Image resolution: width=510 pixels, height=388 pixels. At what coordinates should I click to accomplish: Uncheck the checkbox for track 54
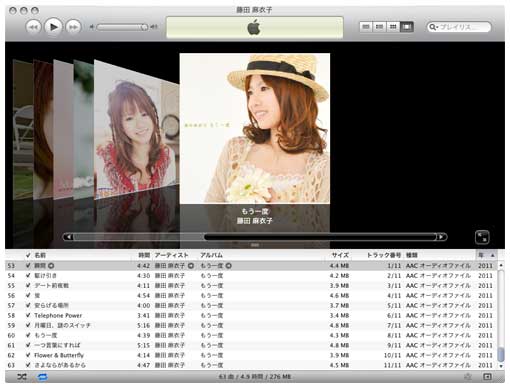point(28,275)
